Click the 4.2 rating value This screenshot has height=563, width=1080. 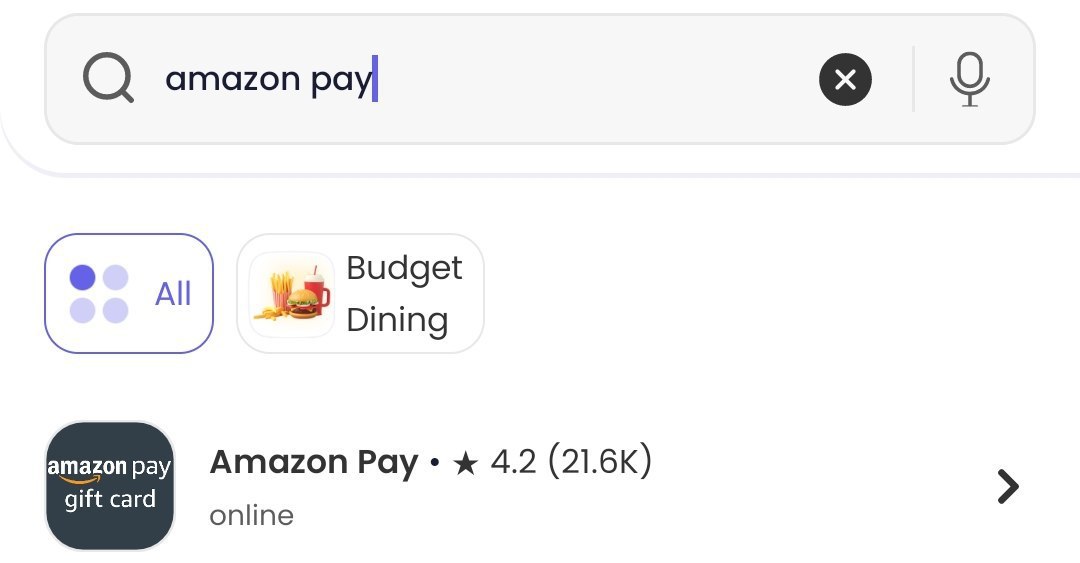[x=514, y=463]
